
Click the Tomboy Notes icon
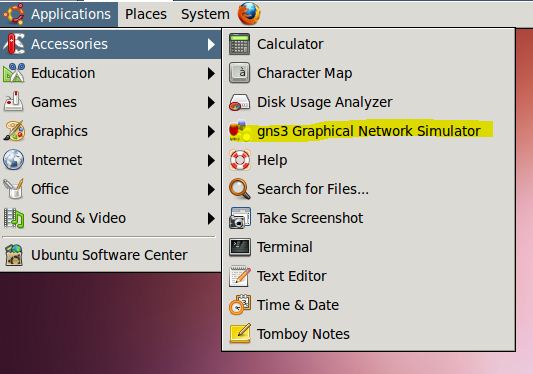pos(240,334)
